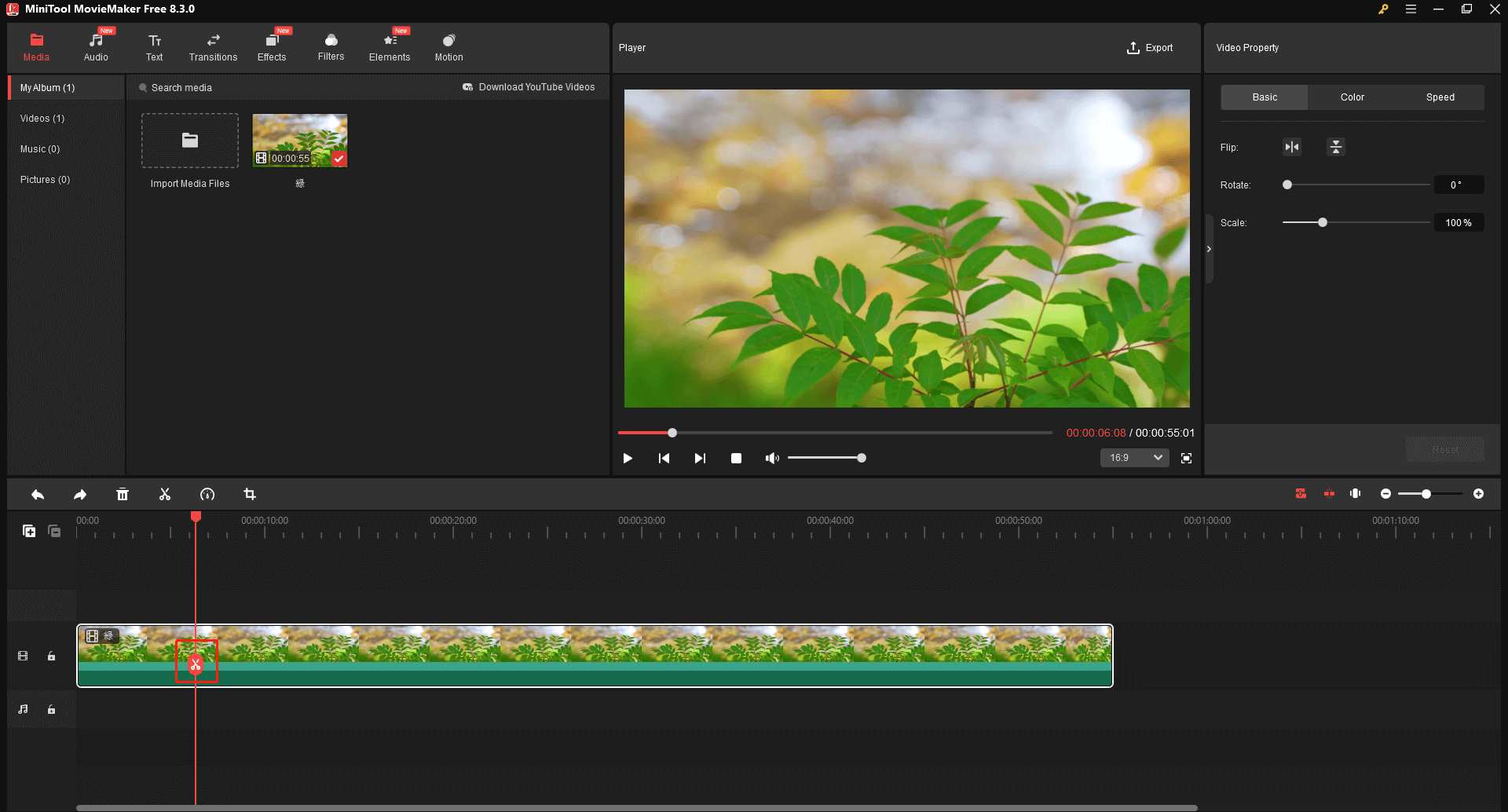Mute the player volume

point(772,459)
